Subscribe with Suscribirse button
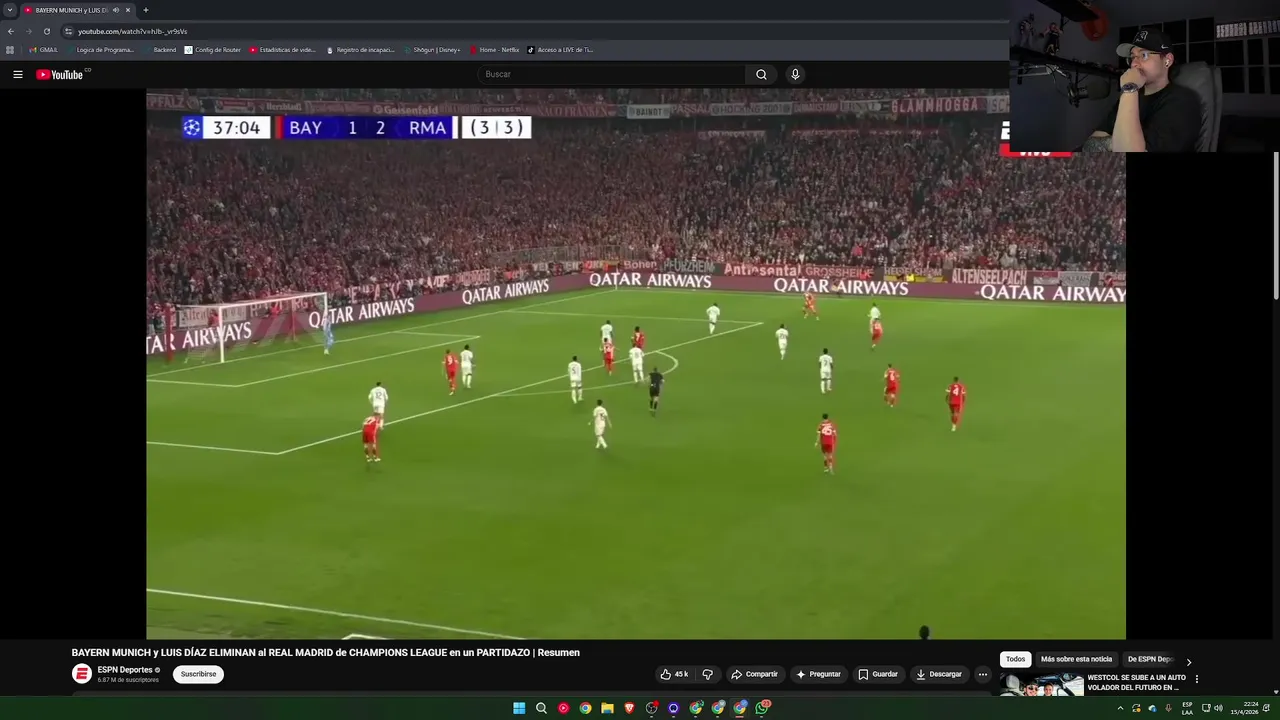The height and width of the screenshot is (720, 1280). (198, 674)
